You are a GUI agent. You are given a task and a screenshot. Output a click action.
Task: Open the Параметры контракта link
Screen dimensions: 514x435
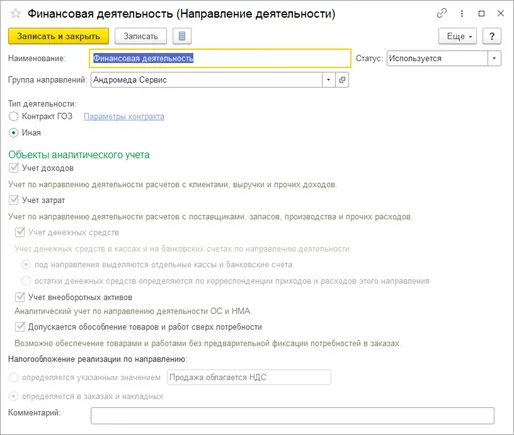[124, 116]
